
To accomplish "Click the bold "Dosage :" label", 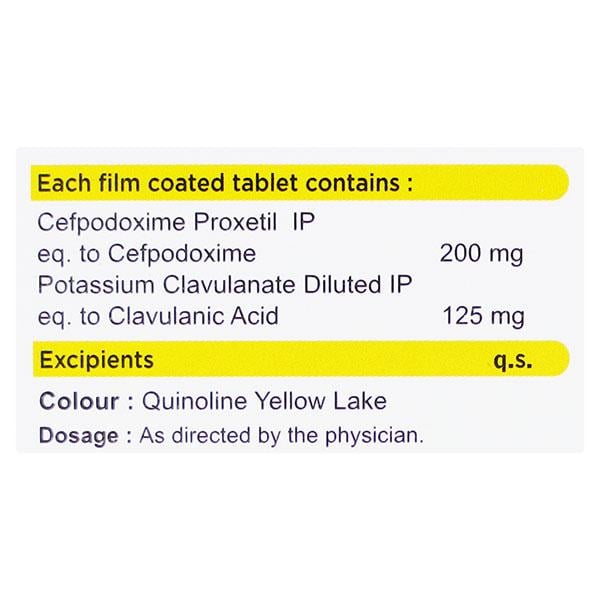I will click(85, 435).
